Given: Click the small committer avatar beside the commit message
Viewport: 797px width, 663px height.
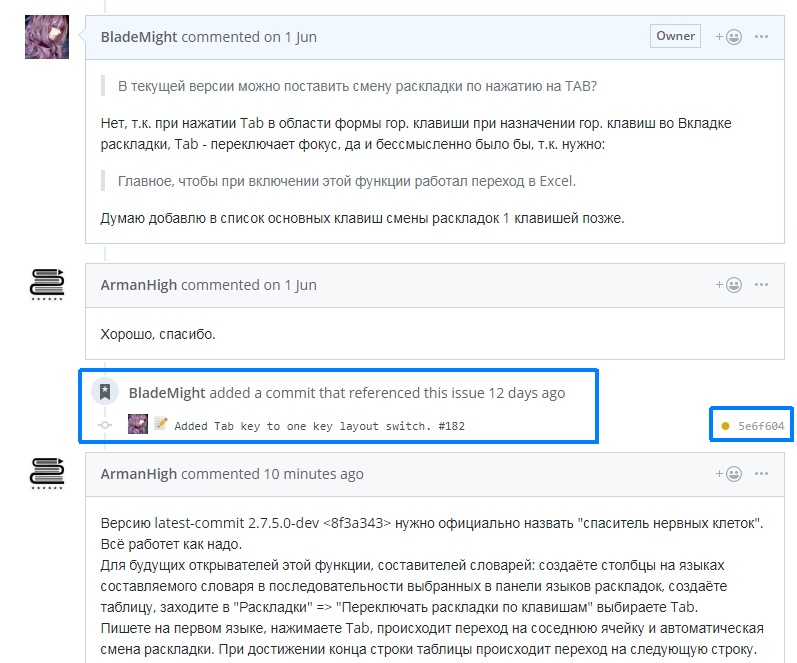Looking at the screenshot, I should (x=138, y=424).
